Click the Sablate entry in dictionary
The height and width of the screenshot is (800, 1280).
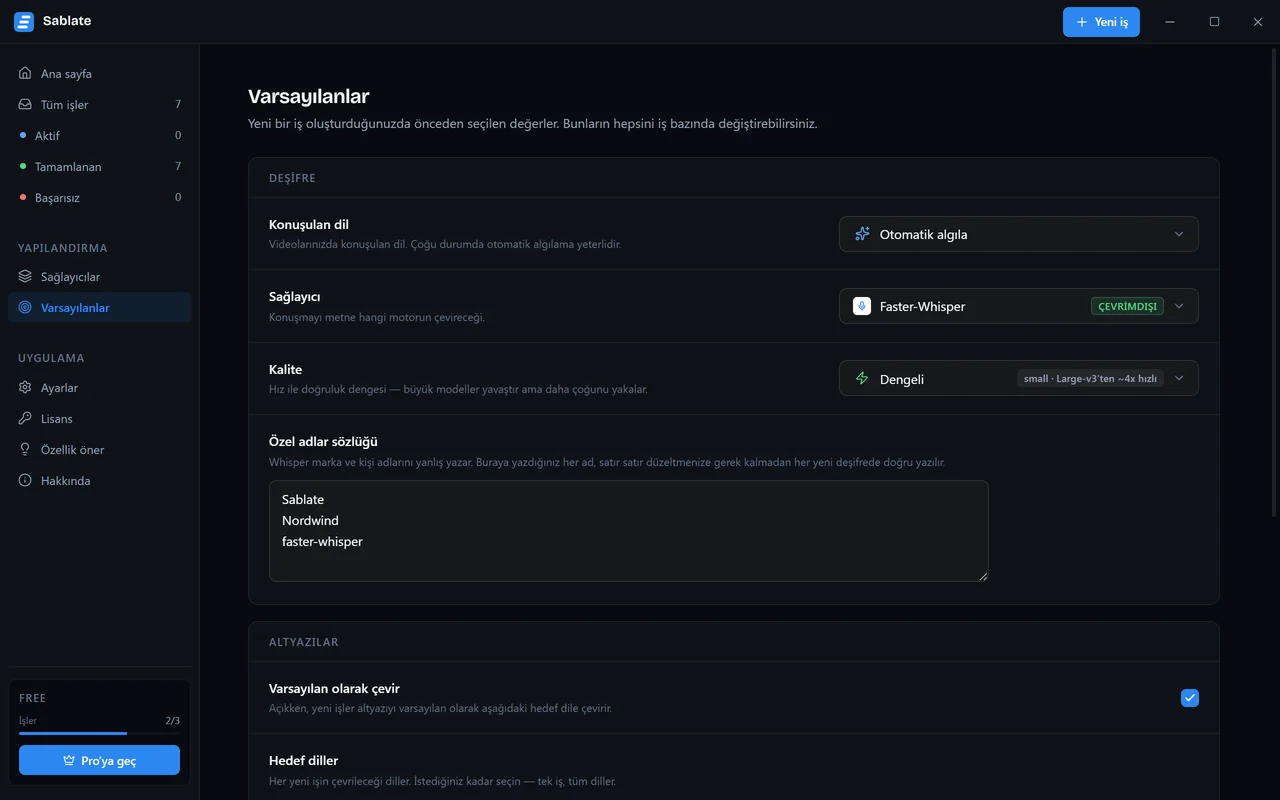pyautogui.click(x=303, y=499)
